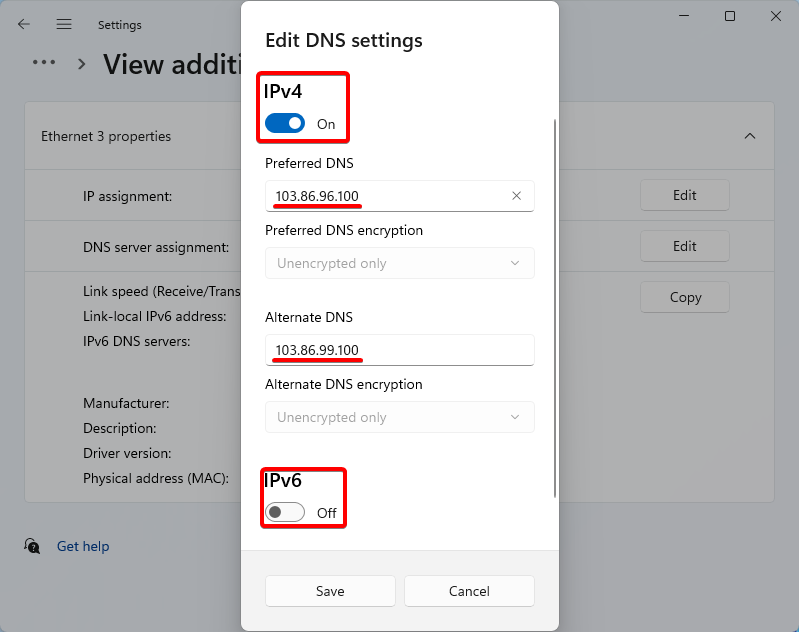Click Edit next to DNS server assignment
This screenshot has height=632, width=799.
684,246
